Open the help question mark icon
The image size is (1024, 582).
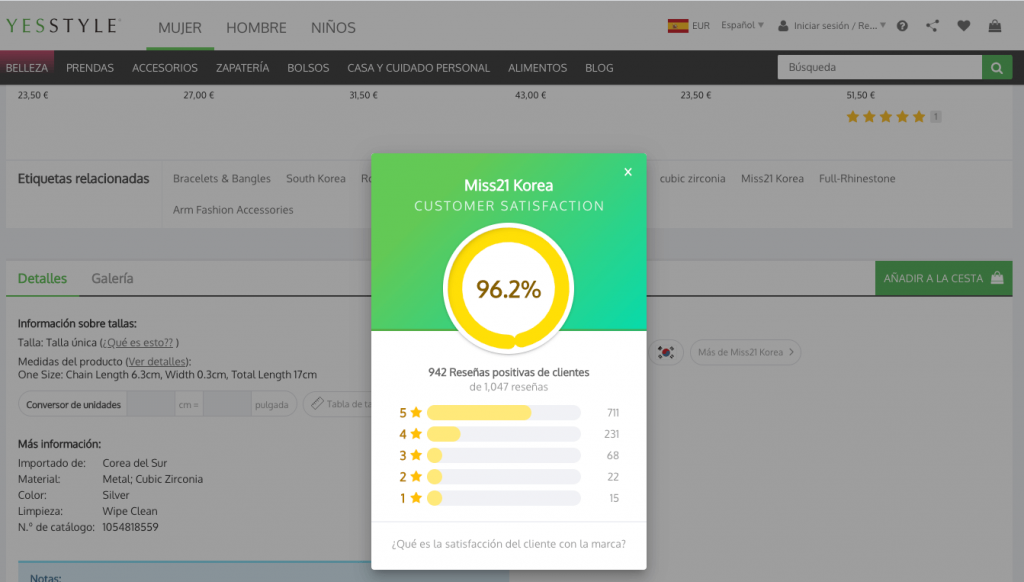pyautogui.click(x=902, y=26)
